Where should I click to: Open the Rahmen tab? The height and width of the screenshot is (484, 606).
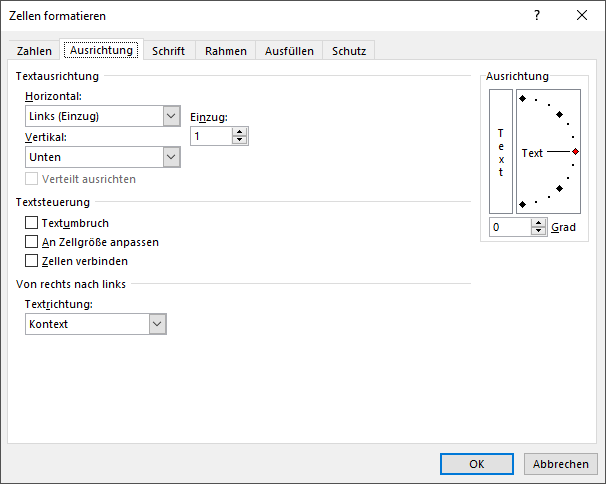[225, 51]
